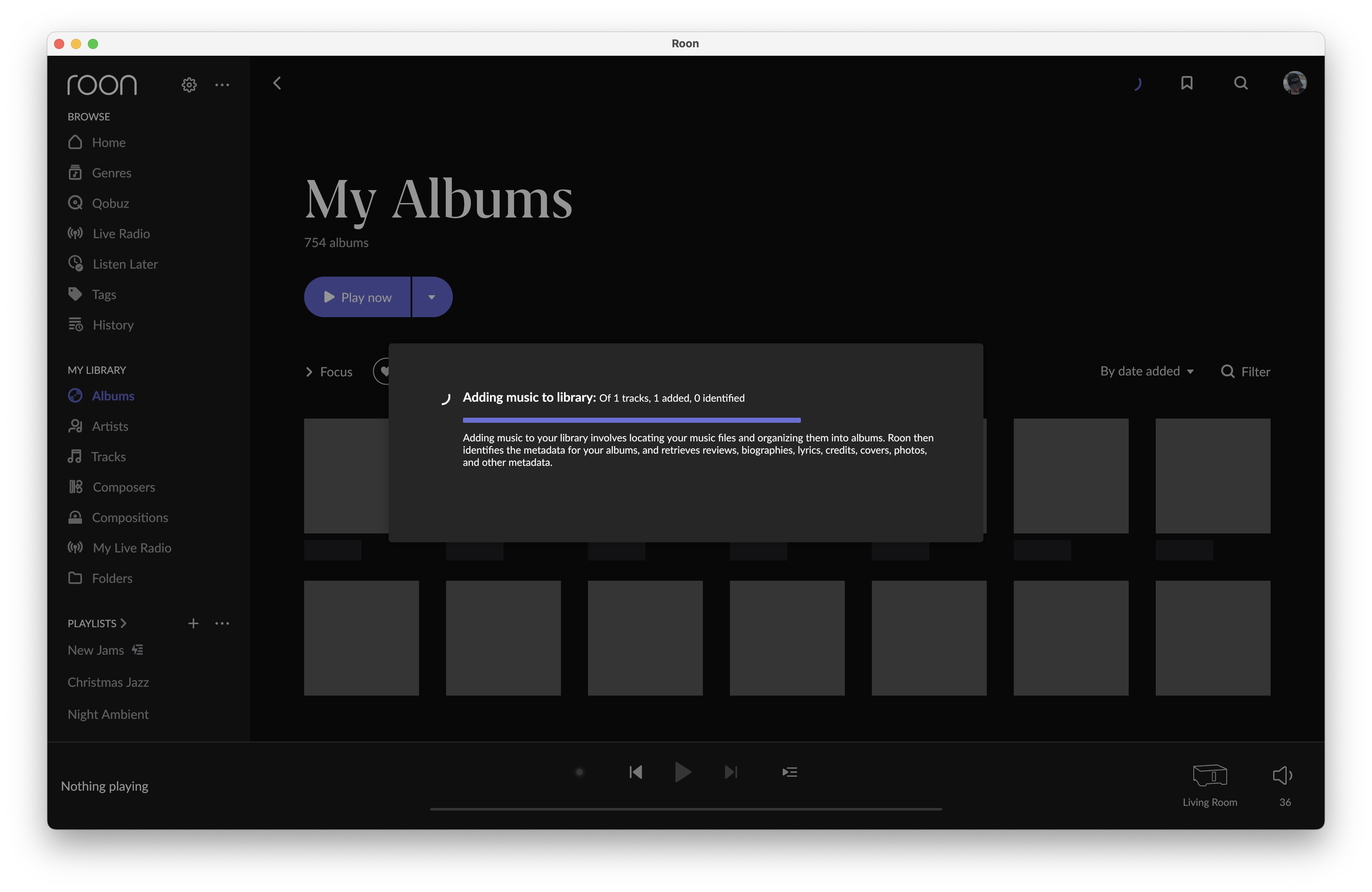
Task: Open the play queue icon
Action: 789,772
